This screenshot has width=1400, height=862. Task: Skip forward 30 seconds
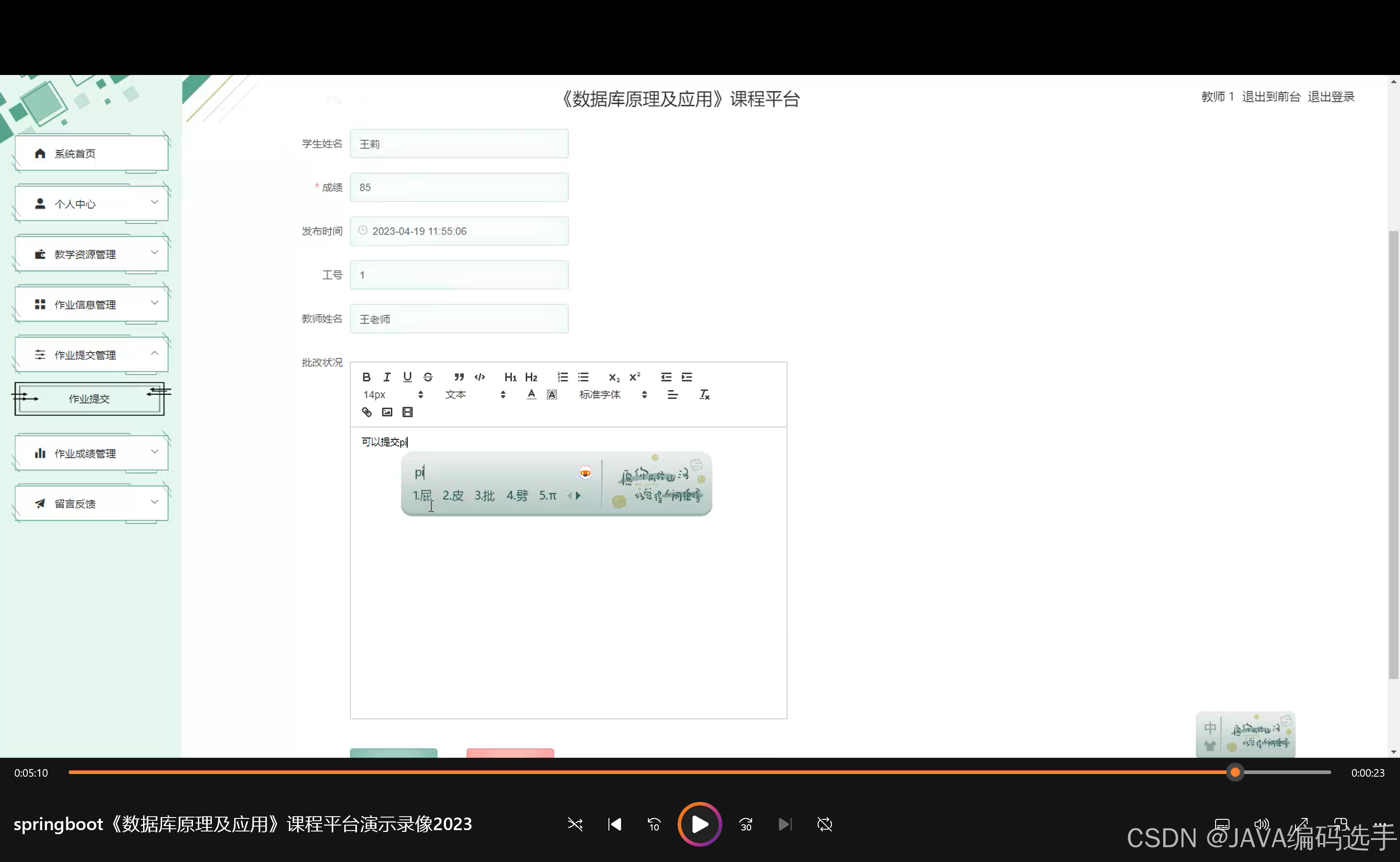click(746, 824)
